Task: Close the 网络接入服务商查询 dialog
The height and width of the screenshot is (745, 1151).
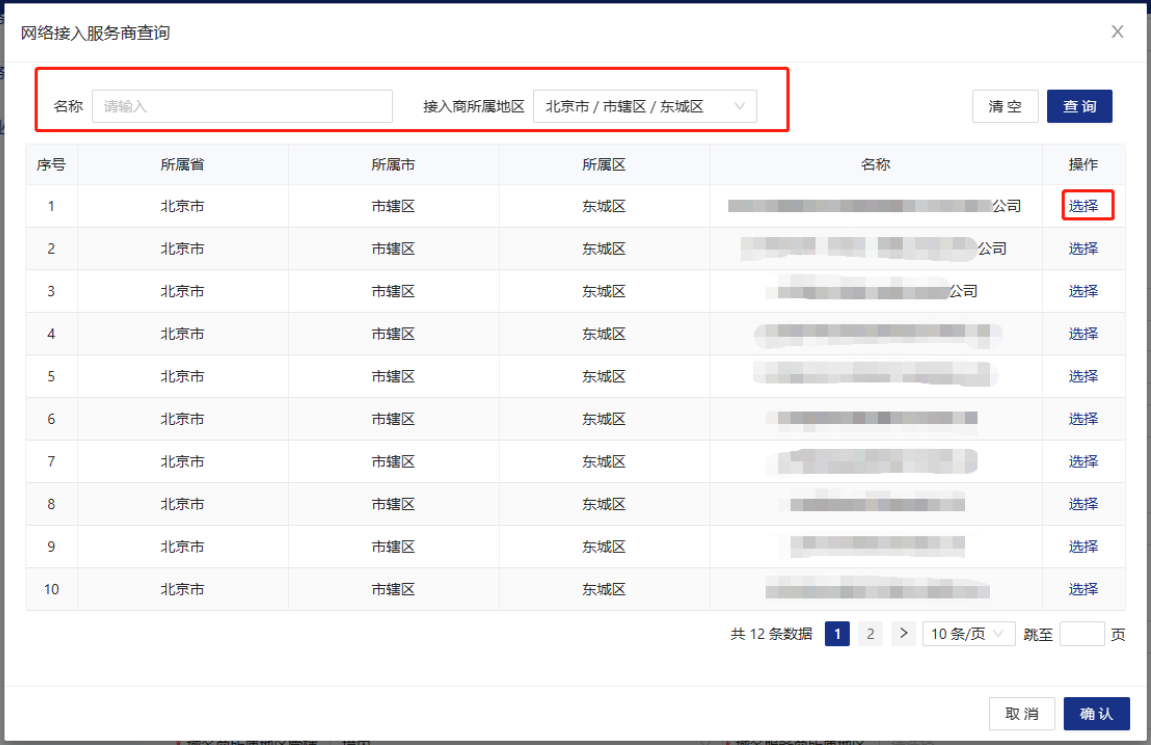Action: tap(1117, 32)
